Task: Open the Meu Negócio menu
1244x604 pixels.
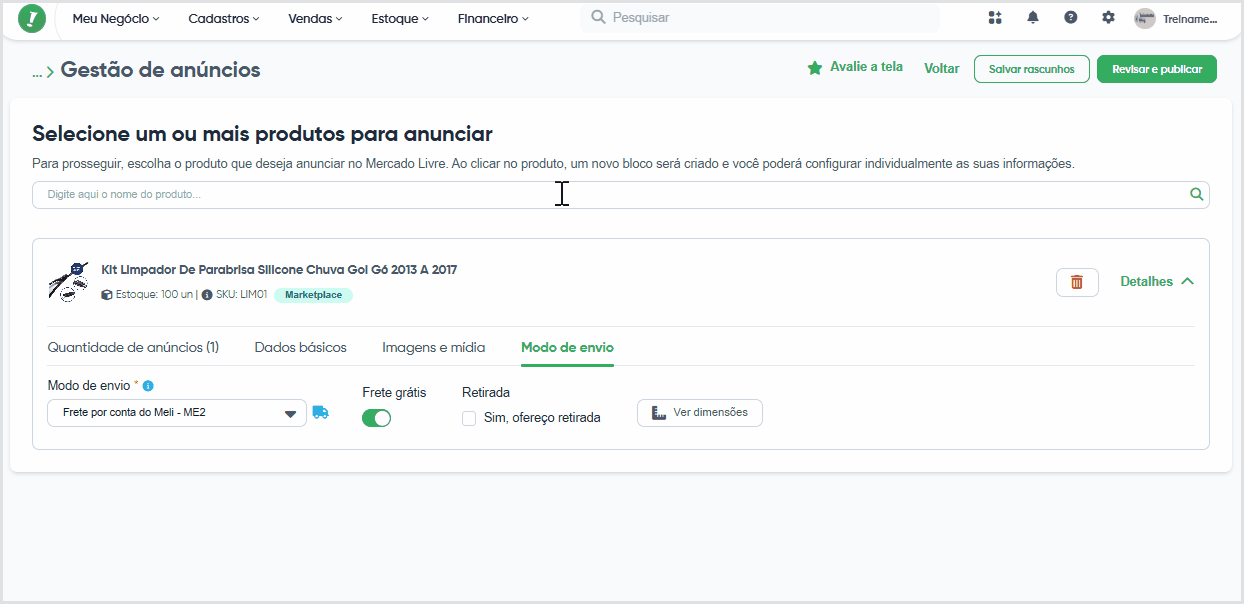Action: click(x=116, y=18)
